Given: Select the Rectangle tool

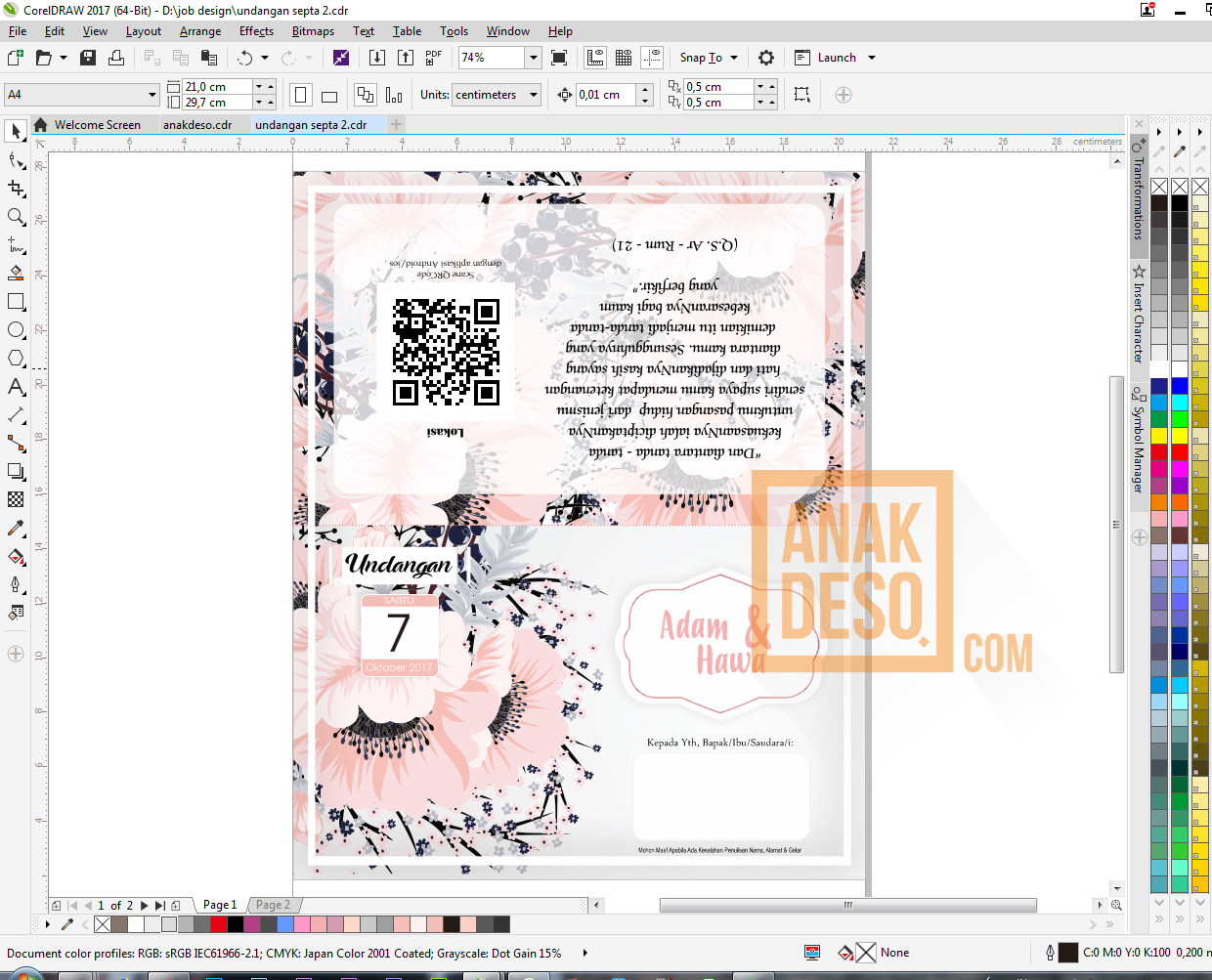Looking at the screenshot, I should click(x=16, y=302).
